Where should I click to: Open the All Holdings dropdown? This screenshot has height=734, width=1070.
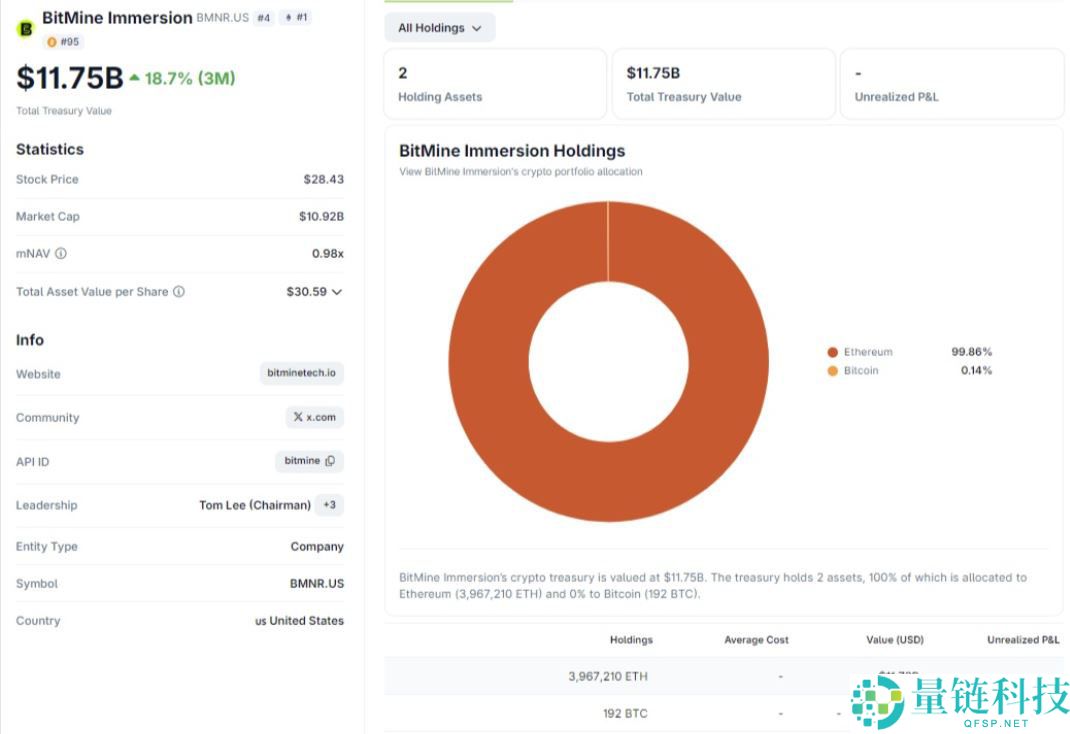440,28
